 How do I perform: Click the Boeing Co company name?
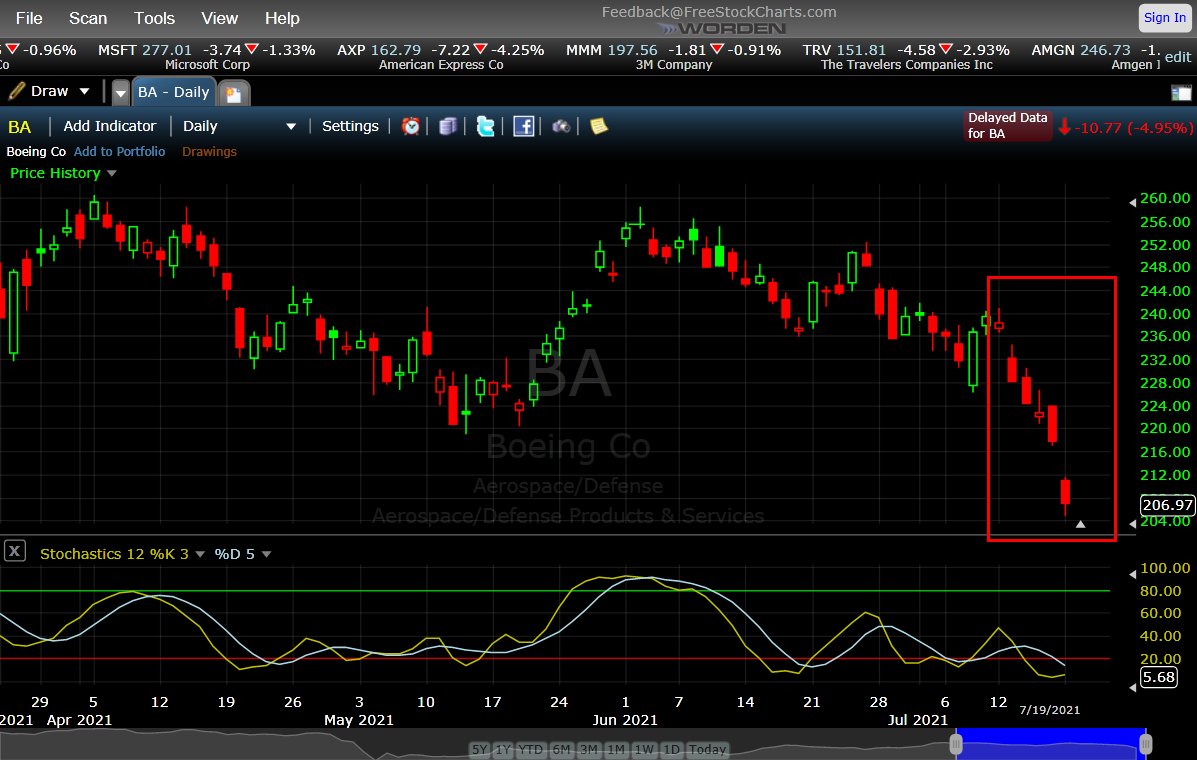(x=36, y=151)
